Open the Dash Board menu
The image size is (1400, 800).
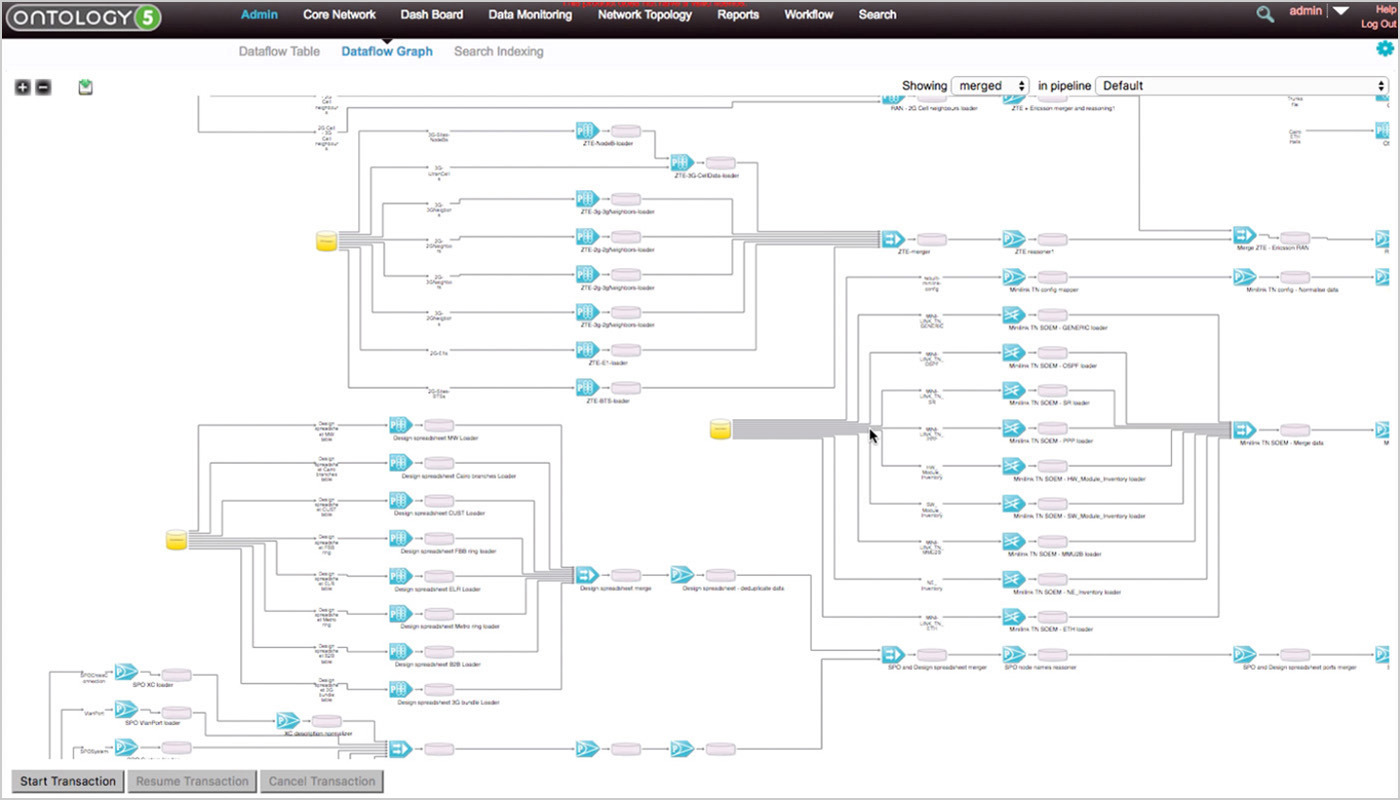tap(432, 15)
